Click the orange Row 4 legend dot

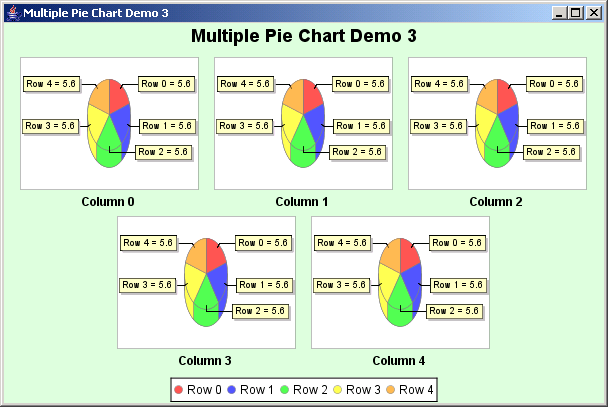pos(391,389)
